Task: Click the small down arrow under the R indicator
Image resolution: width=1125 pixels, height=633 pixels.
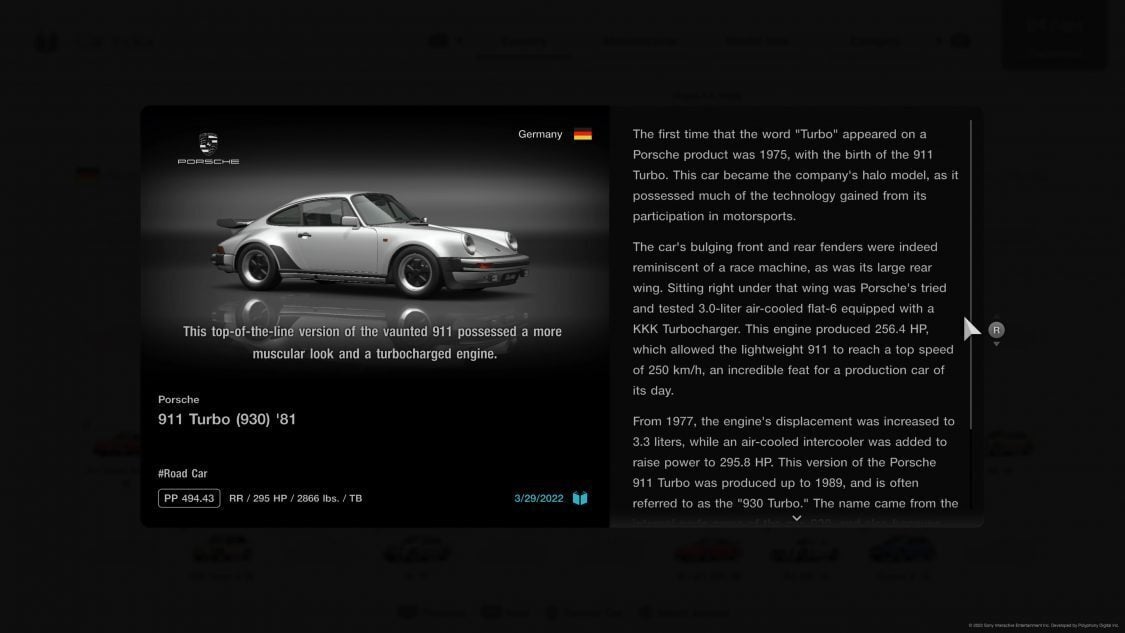Action: click(x=995, y=343)
